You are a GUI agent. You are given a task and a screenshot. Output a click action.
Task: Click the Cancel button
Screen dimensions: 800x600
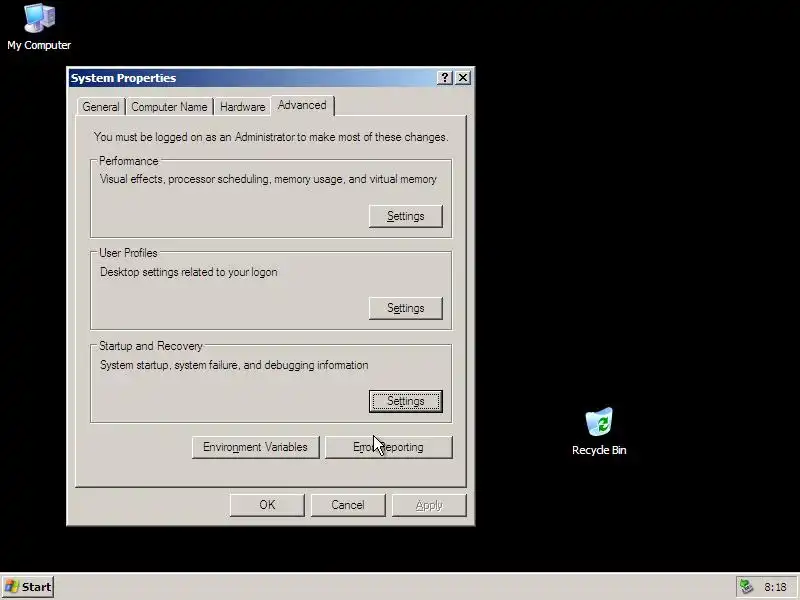pos(348,505)
